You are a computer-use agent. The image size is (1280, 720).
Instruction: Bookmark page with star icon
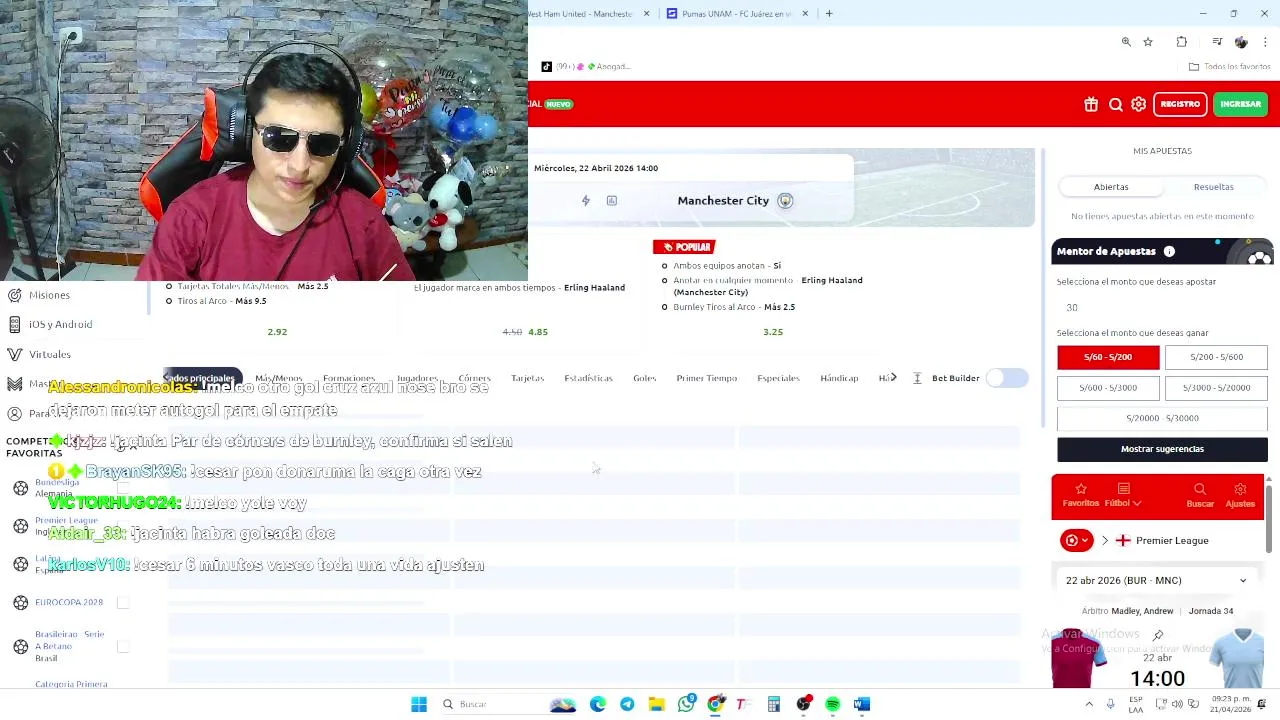1148,42
